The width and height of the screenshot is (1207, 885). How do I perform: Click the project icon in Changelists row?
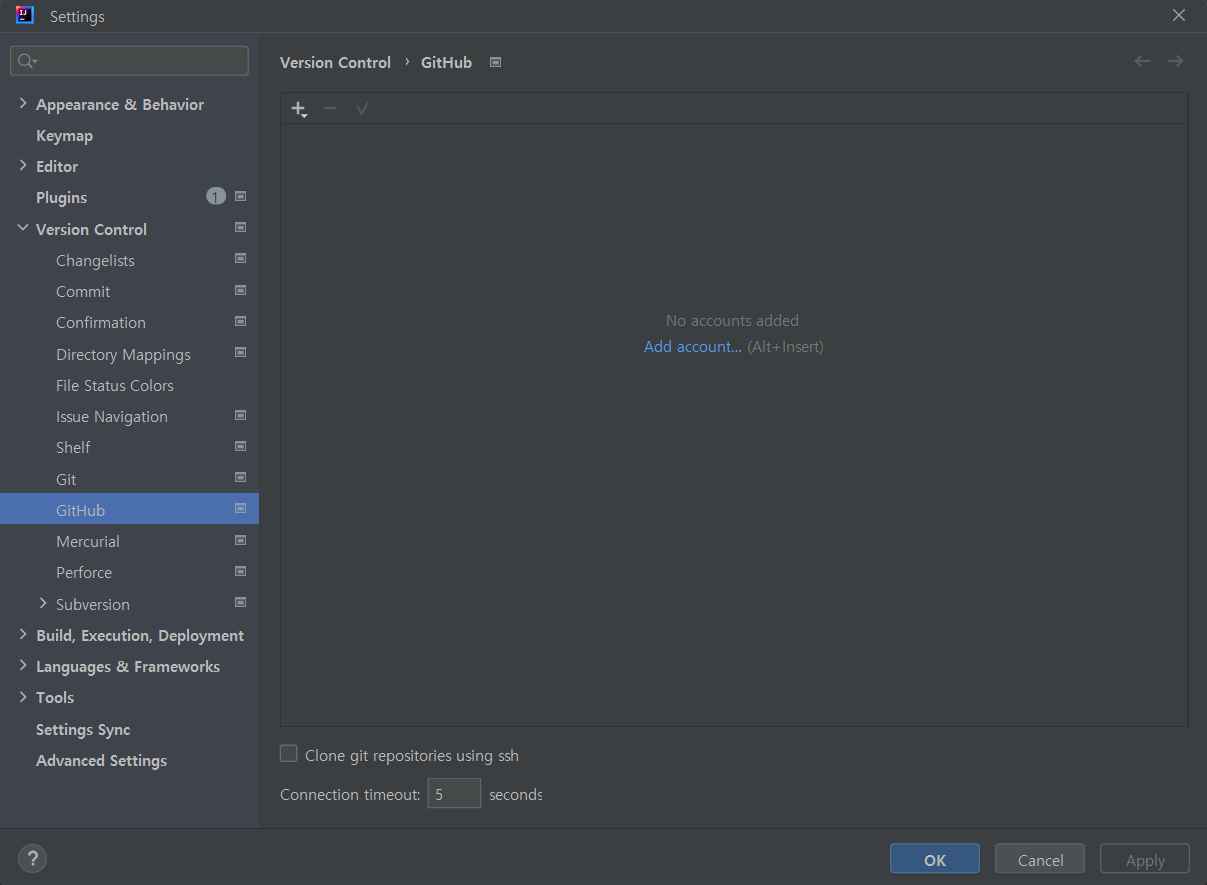click(240, 259)
